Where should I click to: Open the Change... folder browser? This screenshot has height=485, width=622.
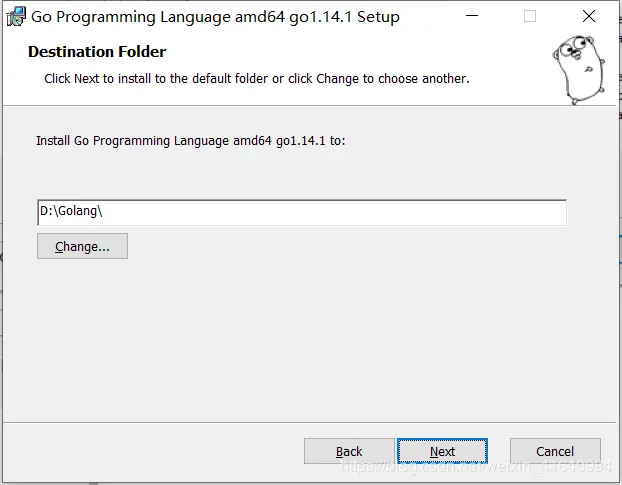(x=83, y=246)
